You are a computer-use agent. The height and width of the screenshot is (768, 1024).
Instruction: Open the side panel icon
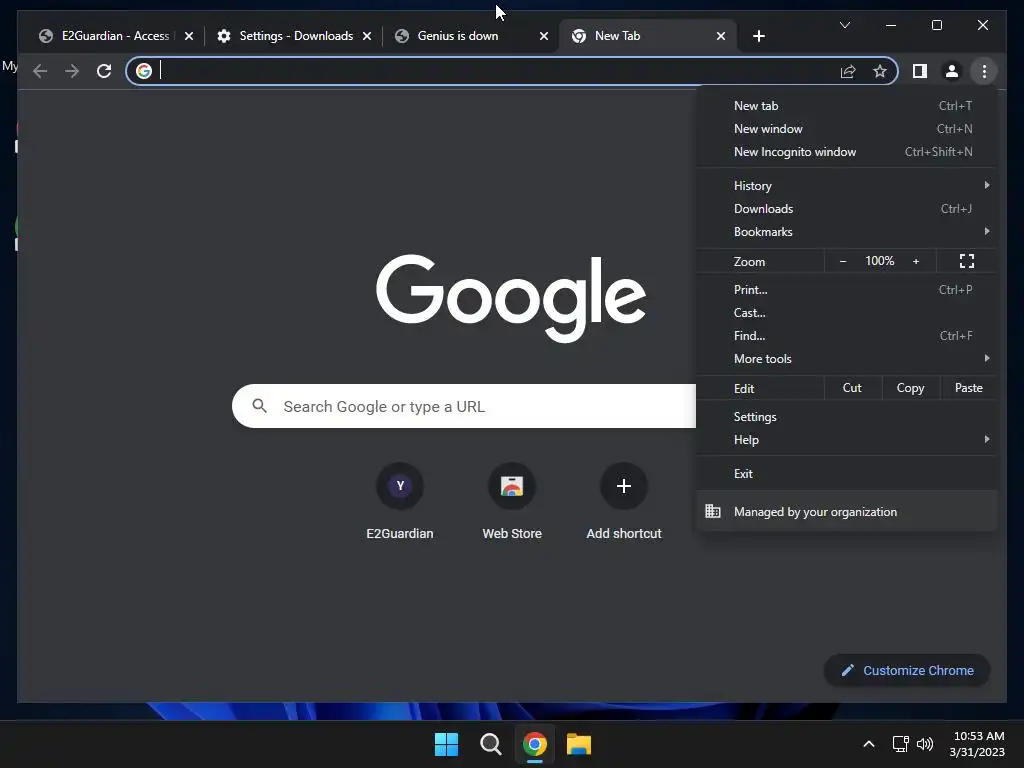pos(920,71)
